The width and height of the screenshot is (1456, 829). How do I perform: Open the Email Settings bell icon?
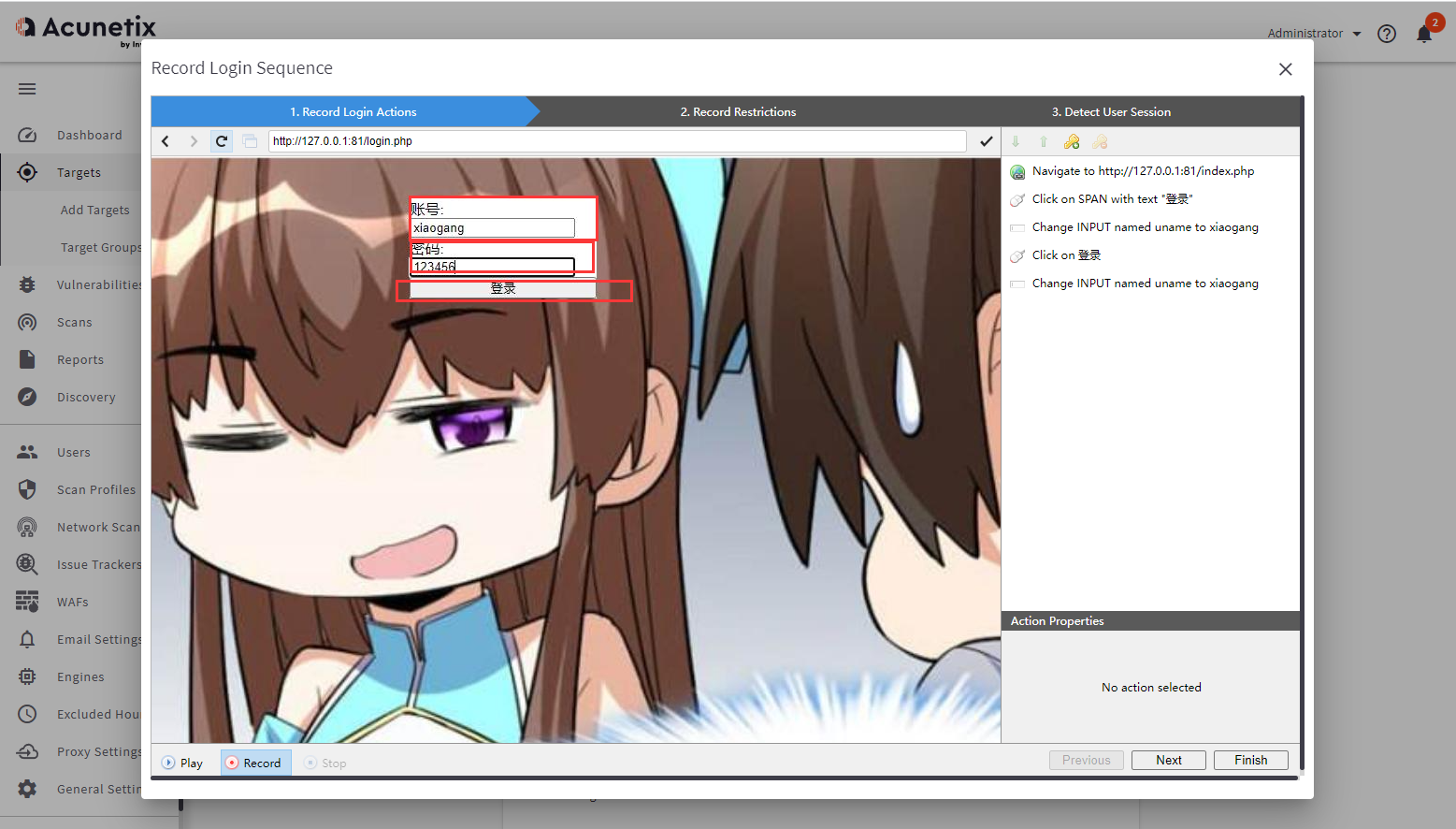27,639
